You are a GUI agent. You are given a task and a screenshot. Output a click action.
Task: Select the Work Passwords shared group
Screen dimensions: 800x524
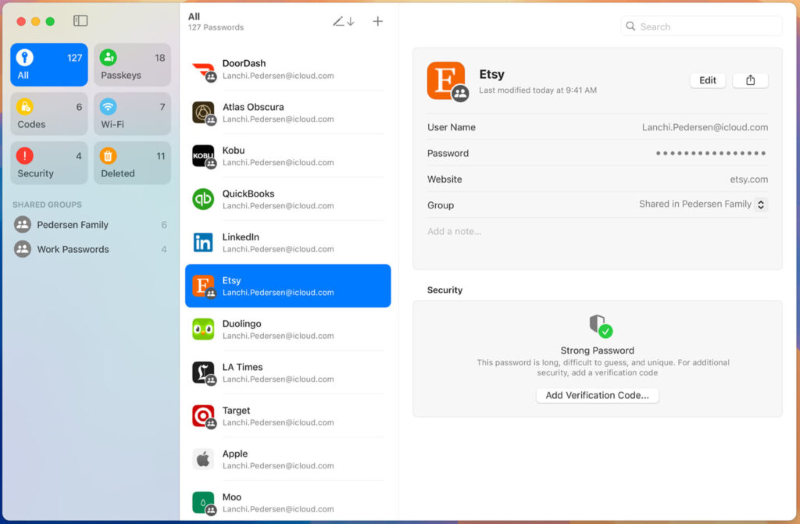click(91, 249)
